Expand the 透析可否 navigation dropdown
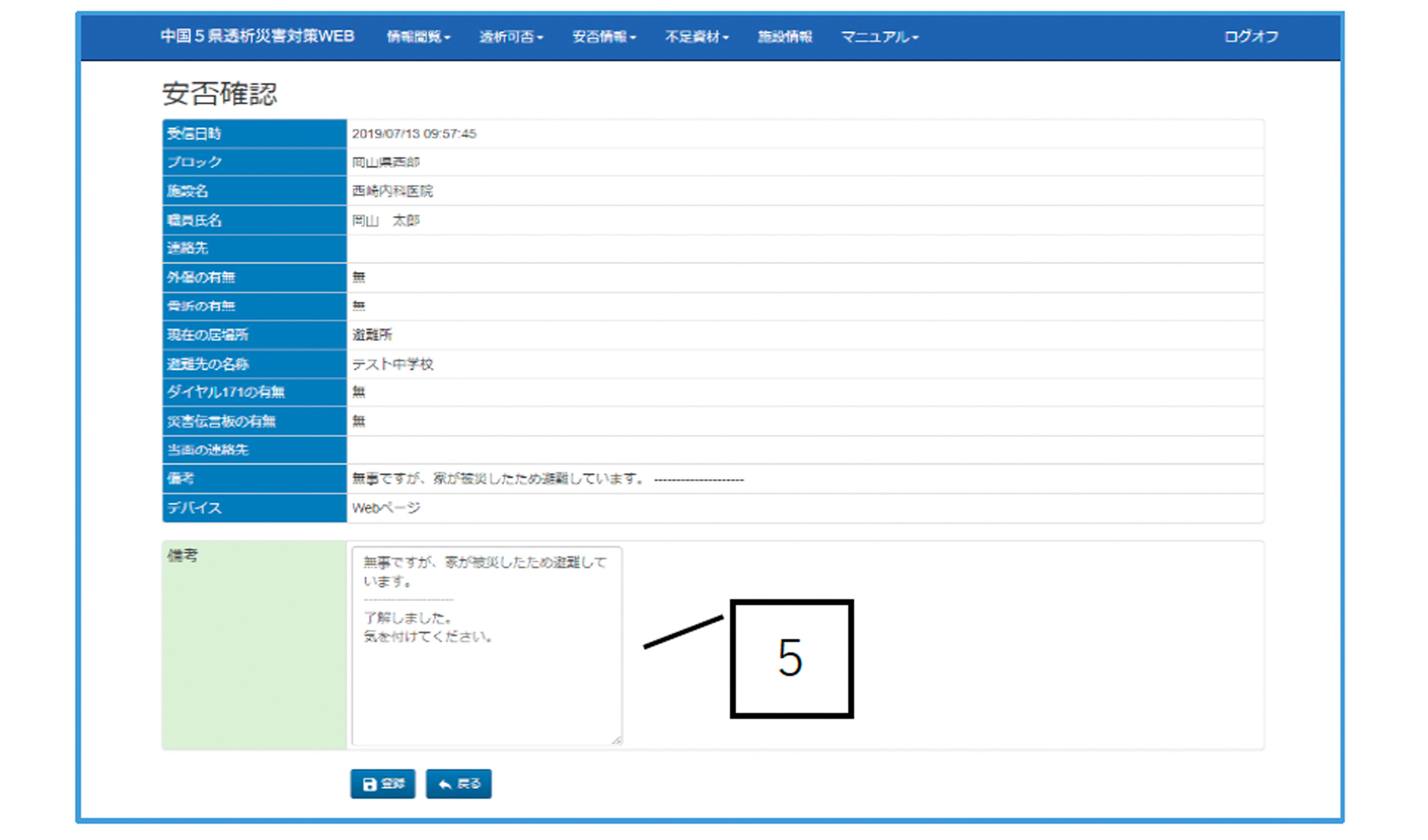The width and height of the screenshot is (1428, 840). pyautogui.click(x=510, y=37)
